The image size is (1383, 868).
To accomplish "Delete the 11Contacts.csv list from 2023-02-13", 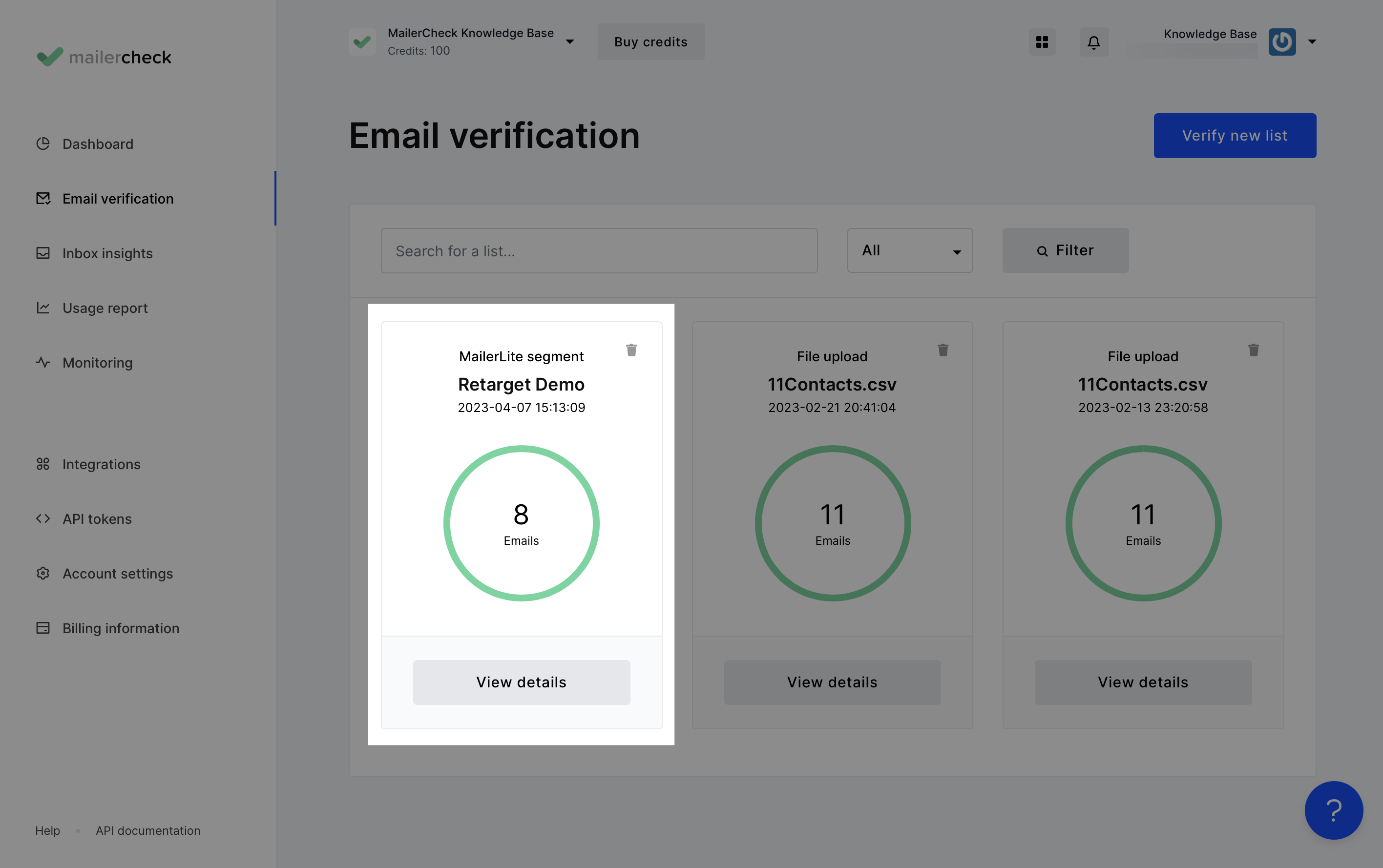I will 1253,350.
